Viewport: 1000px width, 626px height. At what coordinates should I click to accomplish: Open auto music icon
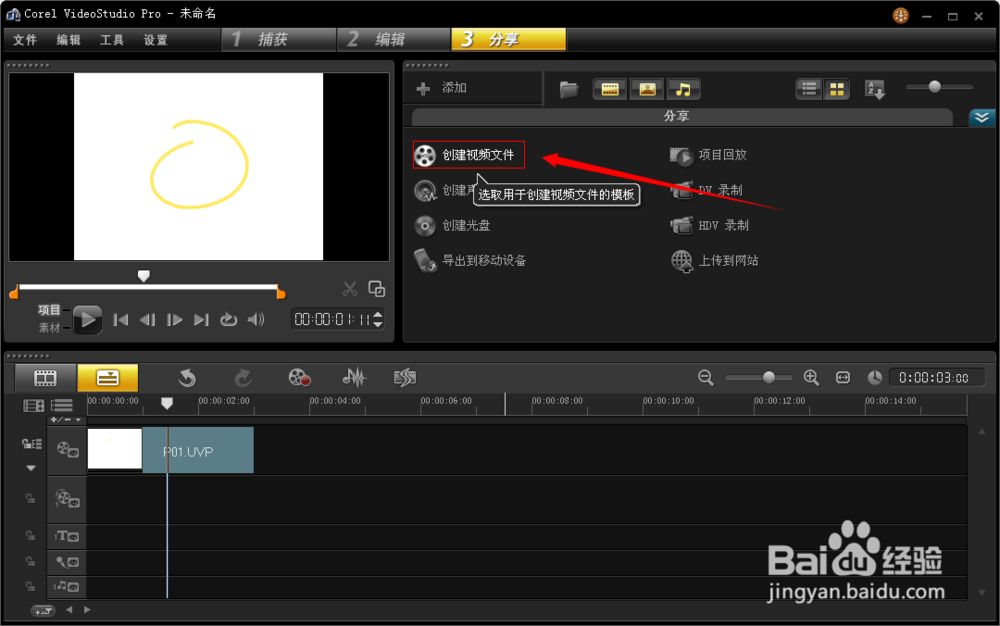[405, 377]
